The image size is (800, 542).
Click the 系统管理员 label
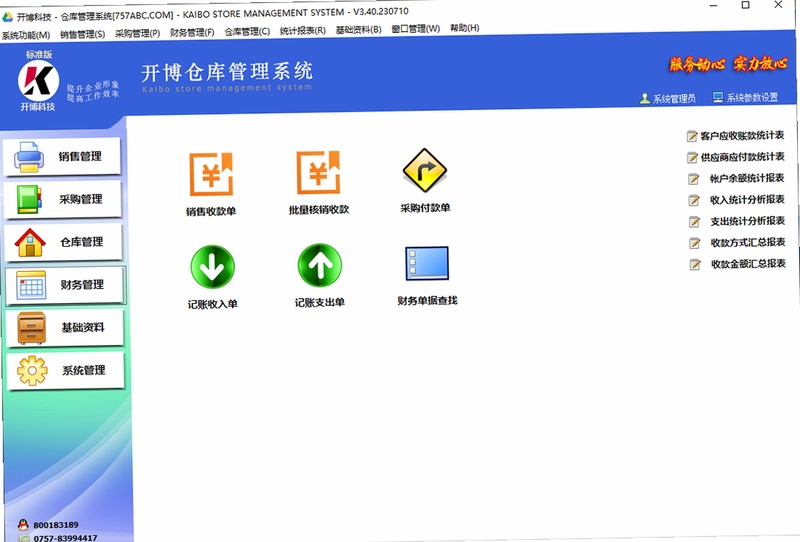tap(674, 98)
